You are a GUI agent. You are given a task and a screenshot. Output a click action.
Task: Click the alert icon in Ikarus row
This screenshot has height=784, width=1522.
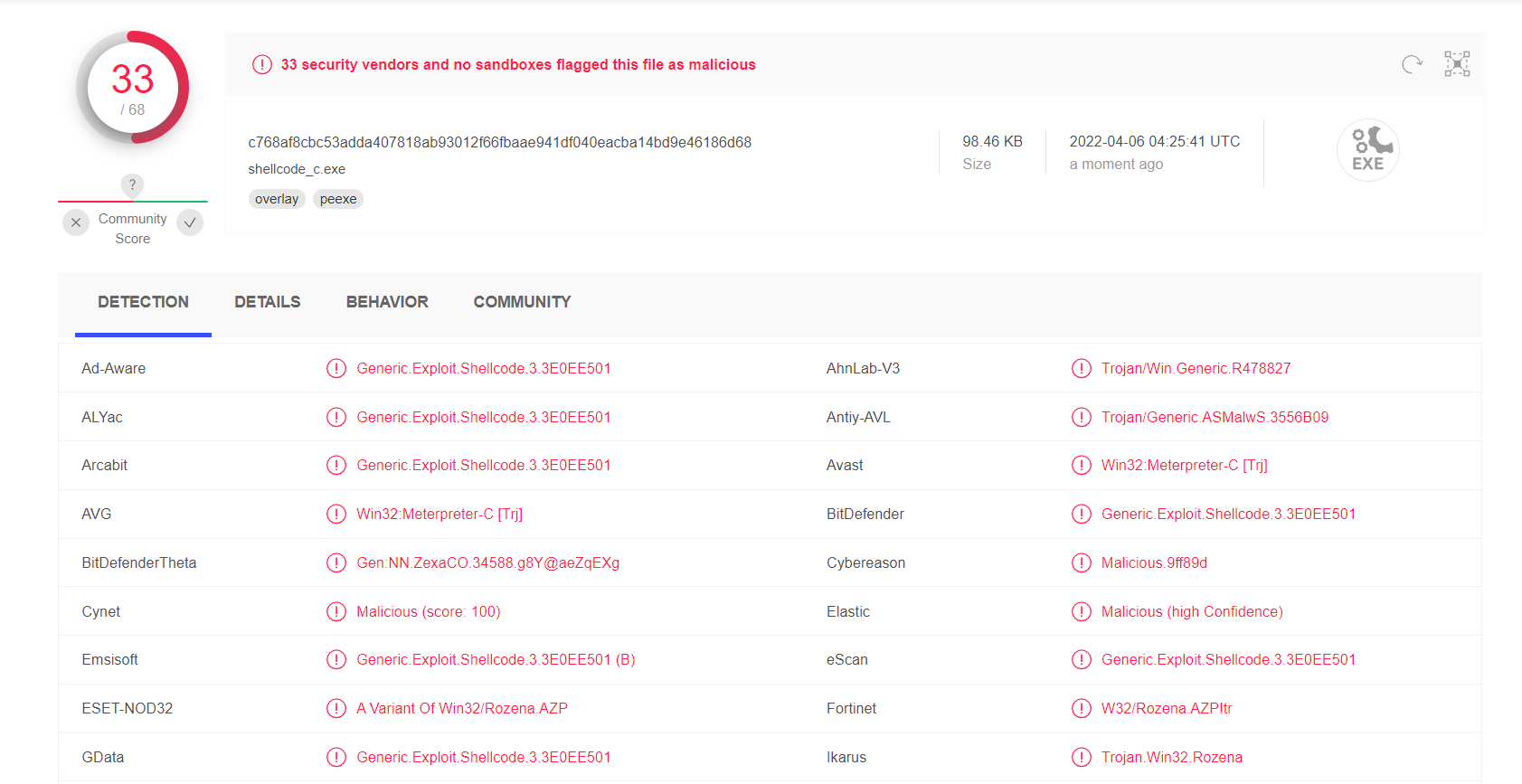click(1082, 757)
